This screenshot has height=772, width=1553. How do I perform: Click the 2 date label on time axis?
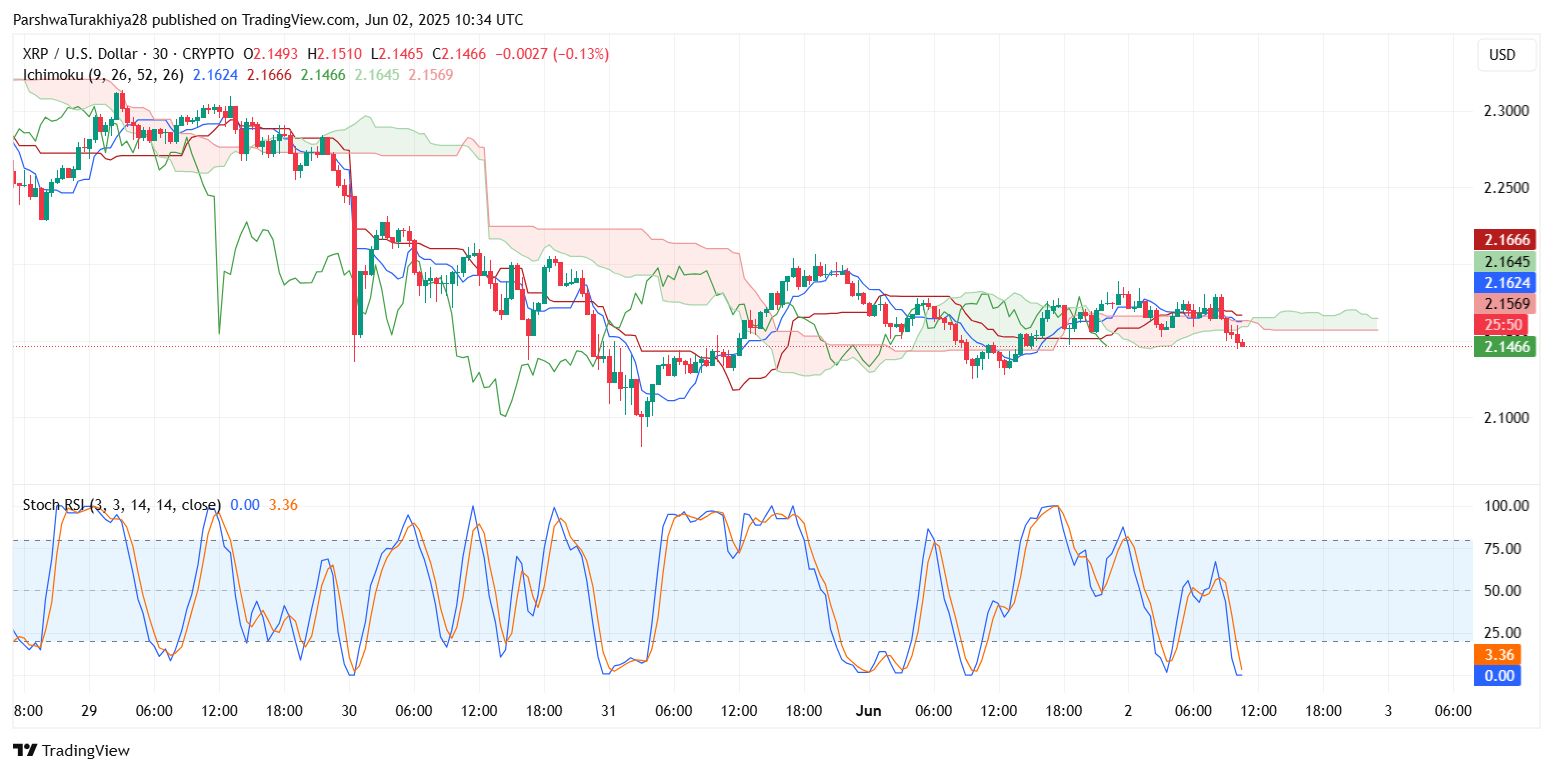[1128, 710]
